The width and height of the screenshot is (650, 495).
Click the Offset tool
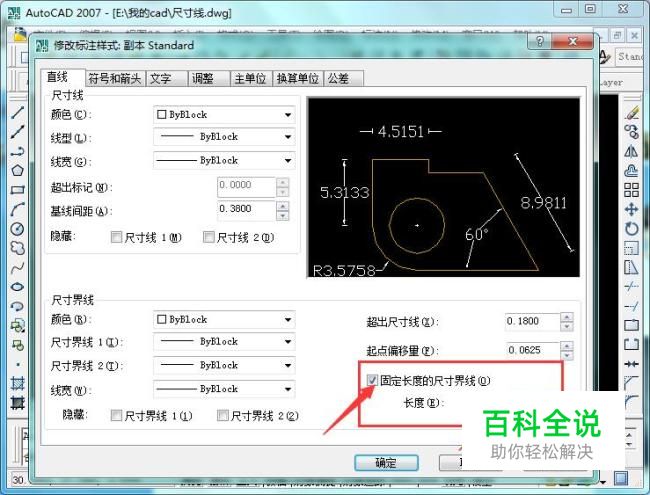point(631,170)
